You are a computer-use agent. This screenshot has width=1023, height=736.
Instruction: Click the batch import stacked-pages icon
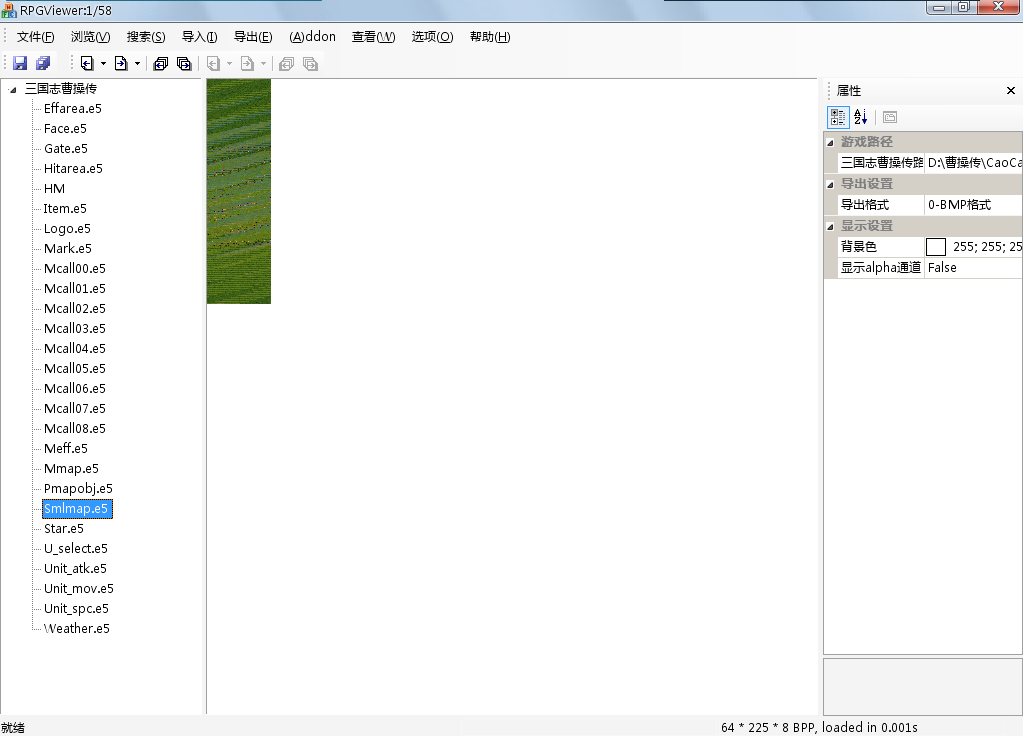160,63
